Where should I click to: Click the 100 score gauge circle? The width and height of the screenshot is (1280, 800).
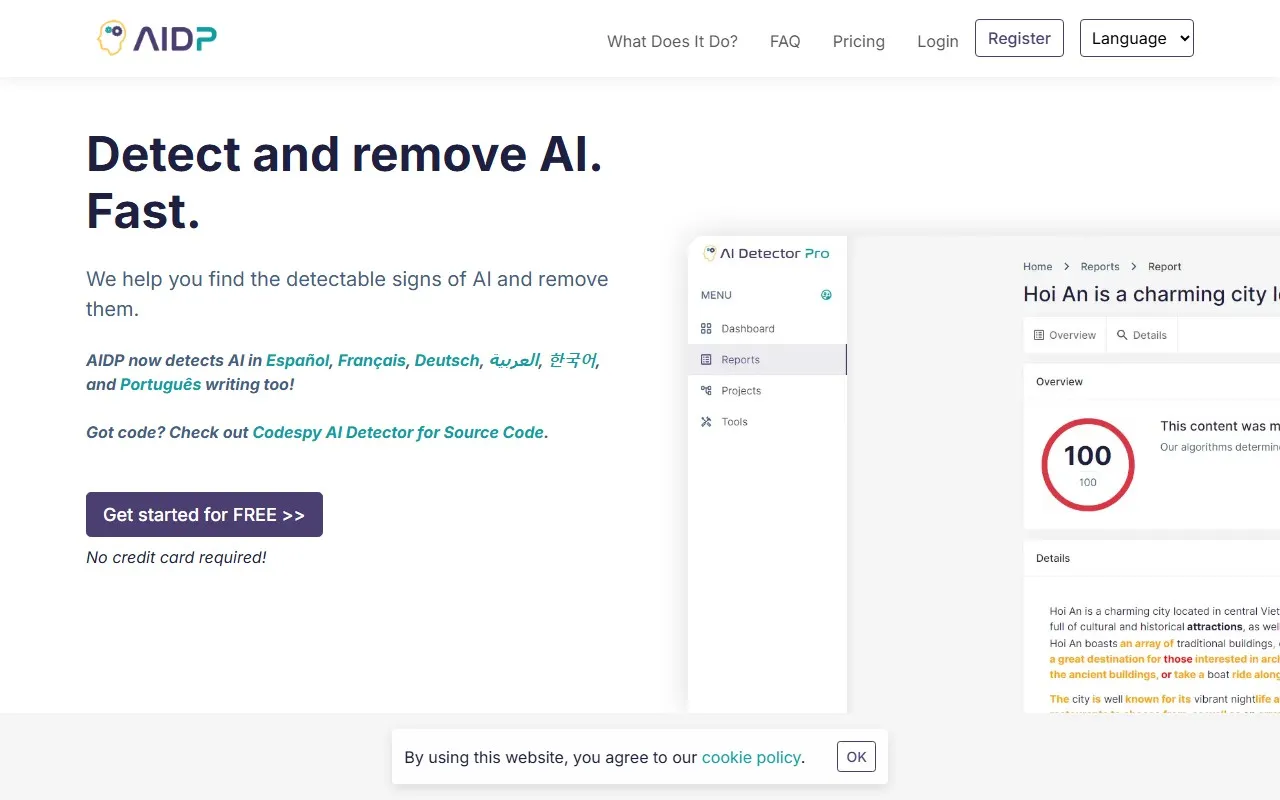1087,464
